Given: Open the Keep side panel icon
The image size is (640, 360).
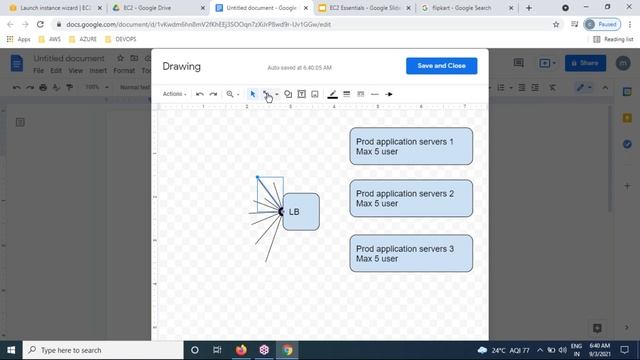Looking at the screenshot, I should pos(627,118).
